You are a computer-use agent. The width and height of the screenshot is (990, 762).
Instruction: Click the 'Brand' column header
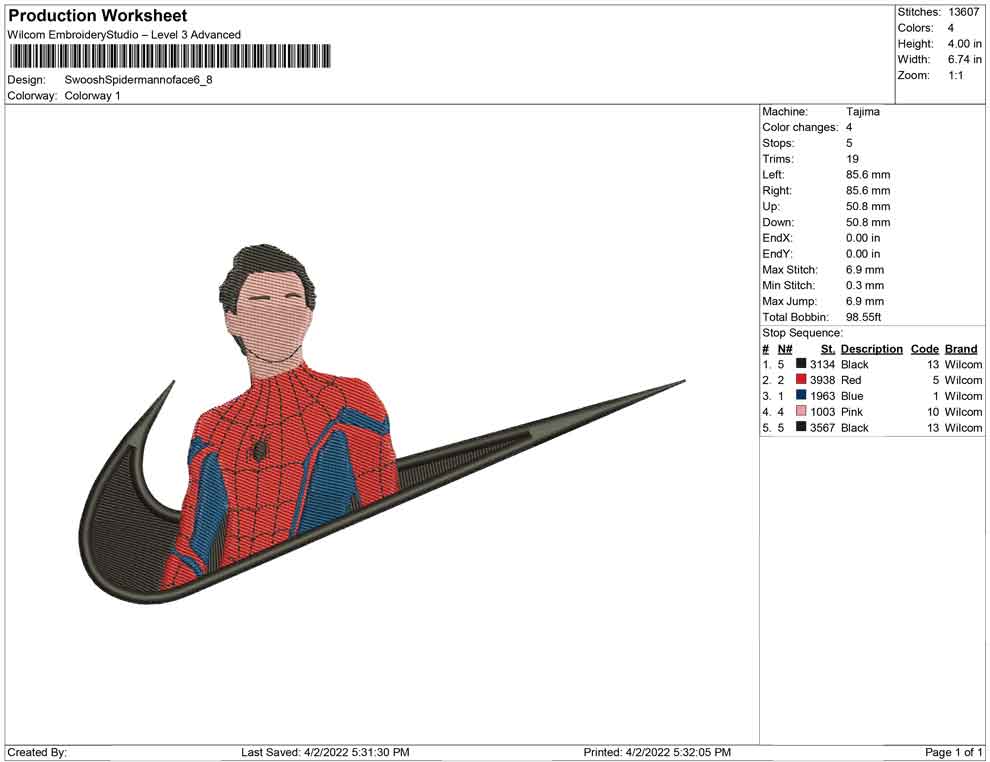point(961,349)
